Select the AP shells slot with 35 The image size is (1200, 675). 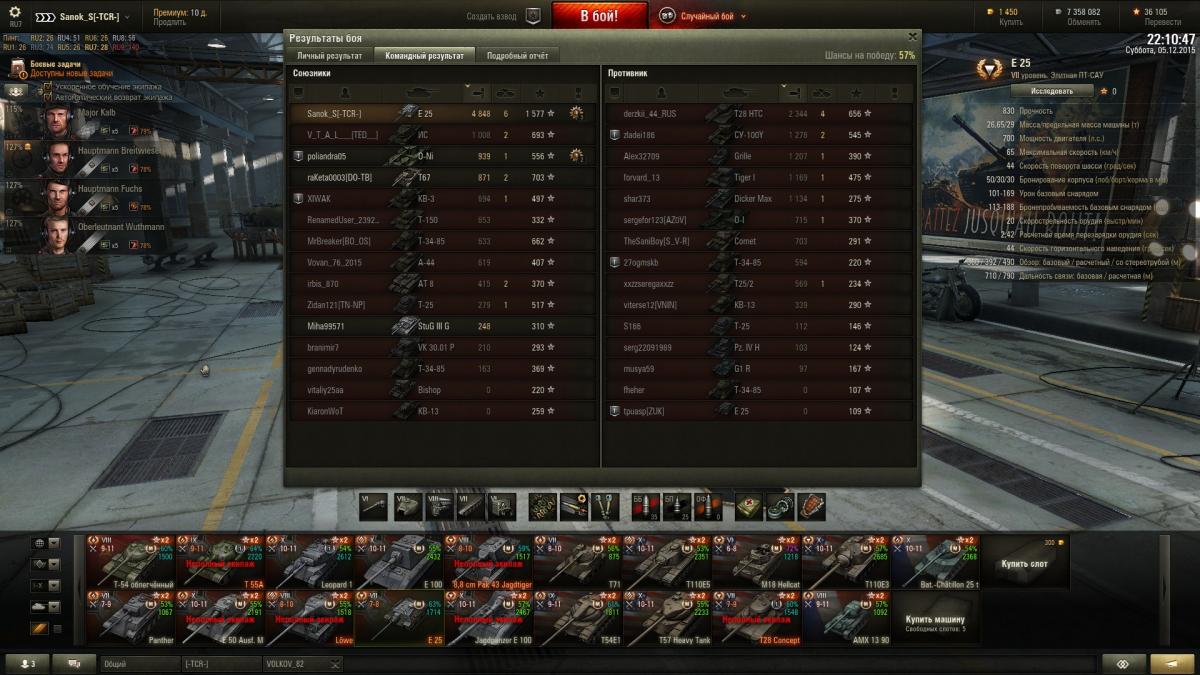(644, 506)
